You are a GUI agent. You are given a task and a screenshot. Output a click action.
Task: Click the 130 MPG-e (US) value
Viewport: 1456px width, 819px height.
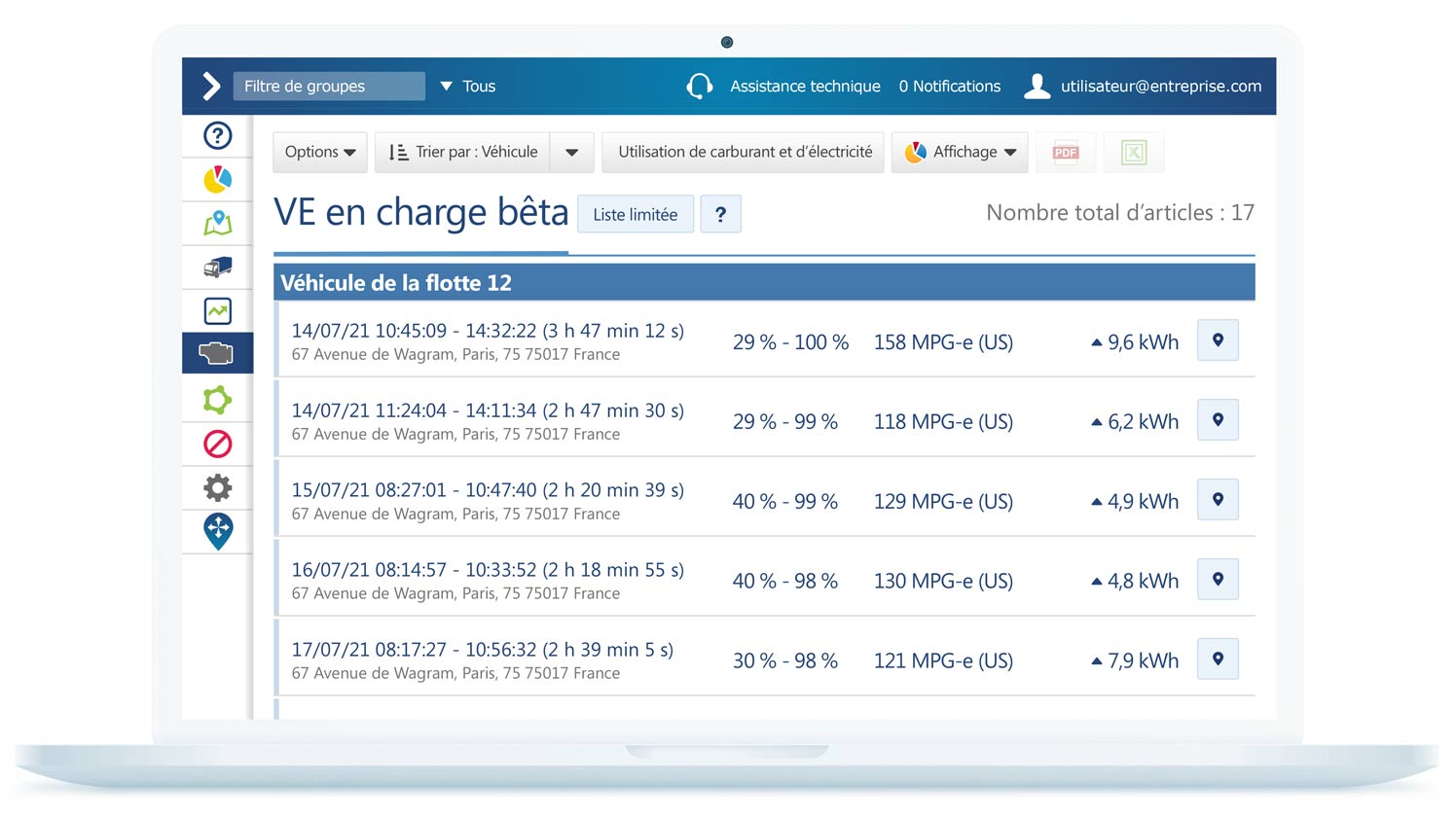pyautogui.click(x=943, y=582)
